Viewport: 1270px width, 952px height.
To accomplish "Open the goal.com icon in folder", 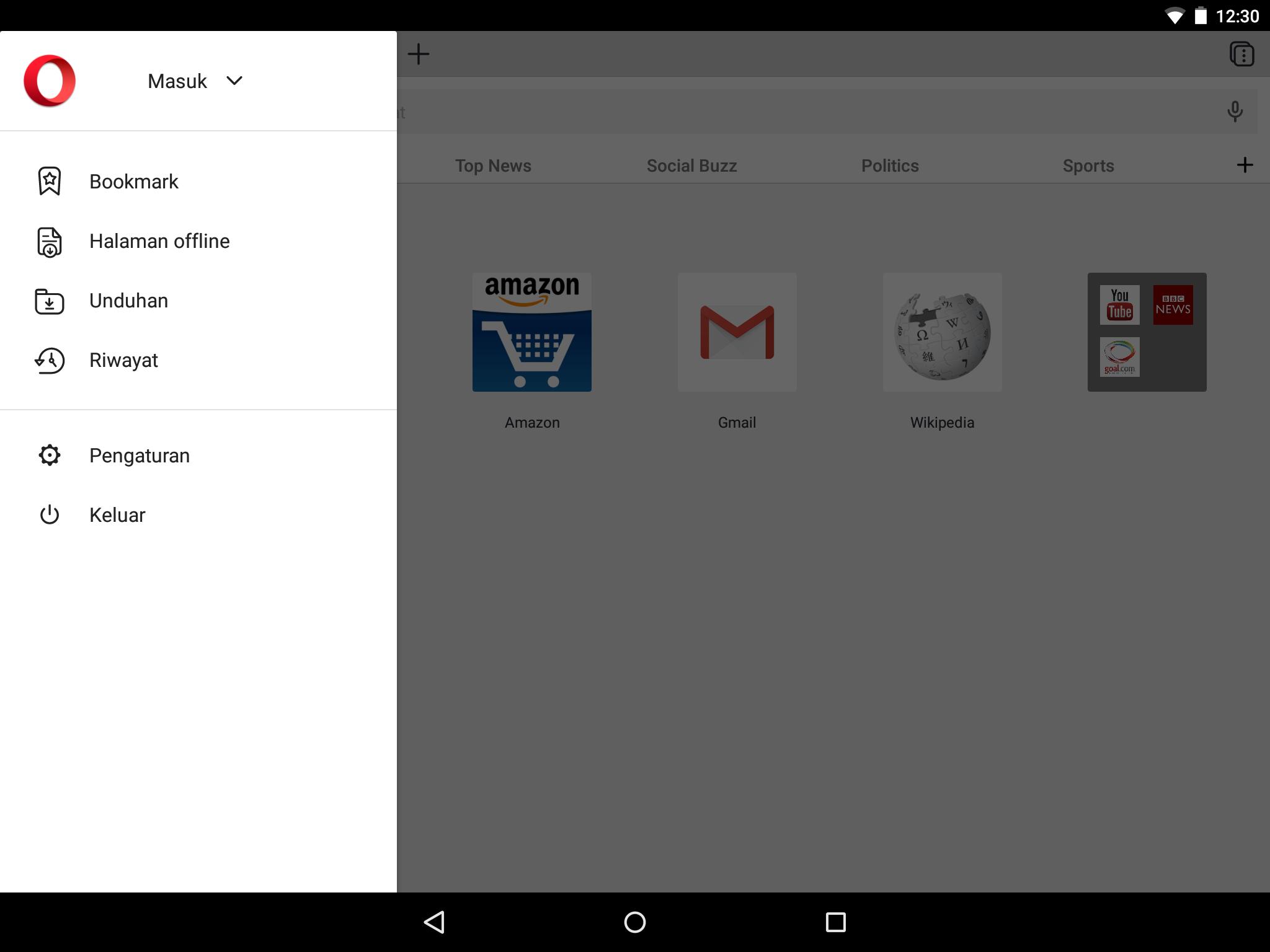I will [1120, 357].
